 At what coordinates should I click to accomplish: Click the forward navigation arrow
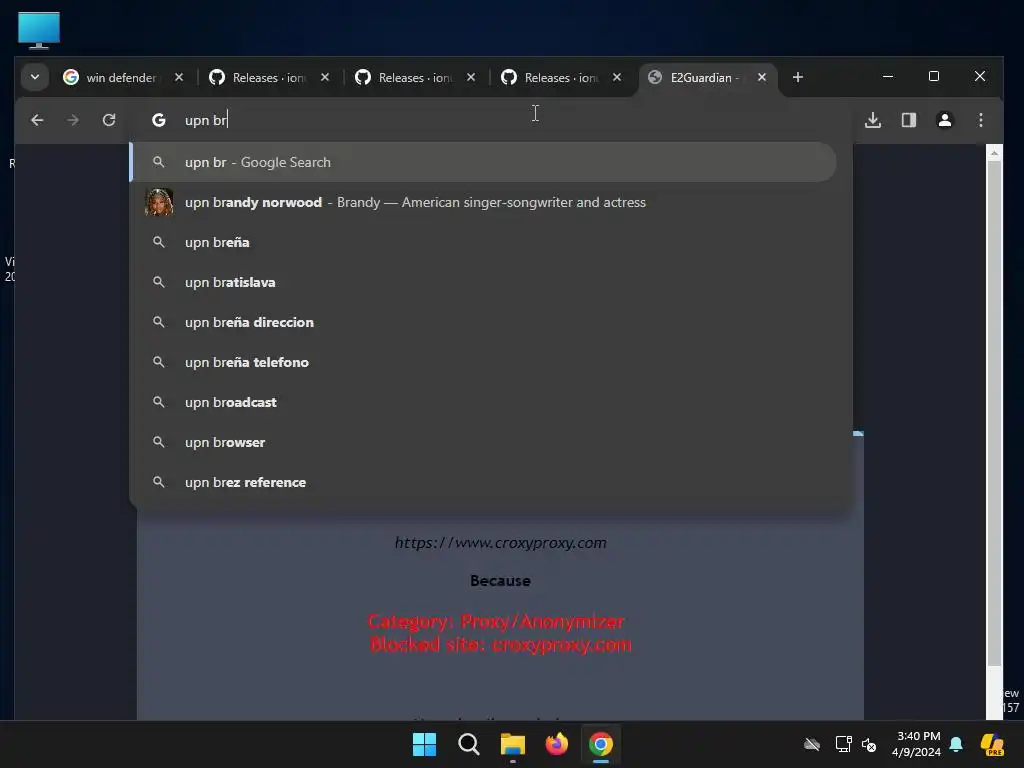coord(73,120)
